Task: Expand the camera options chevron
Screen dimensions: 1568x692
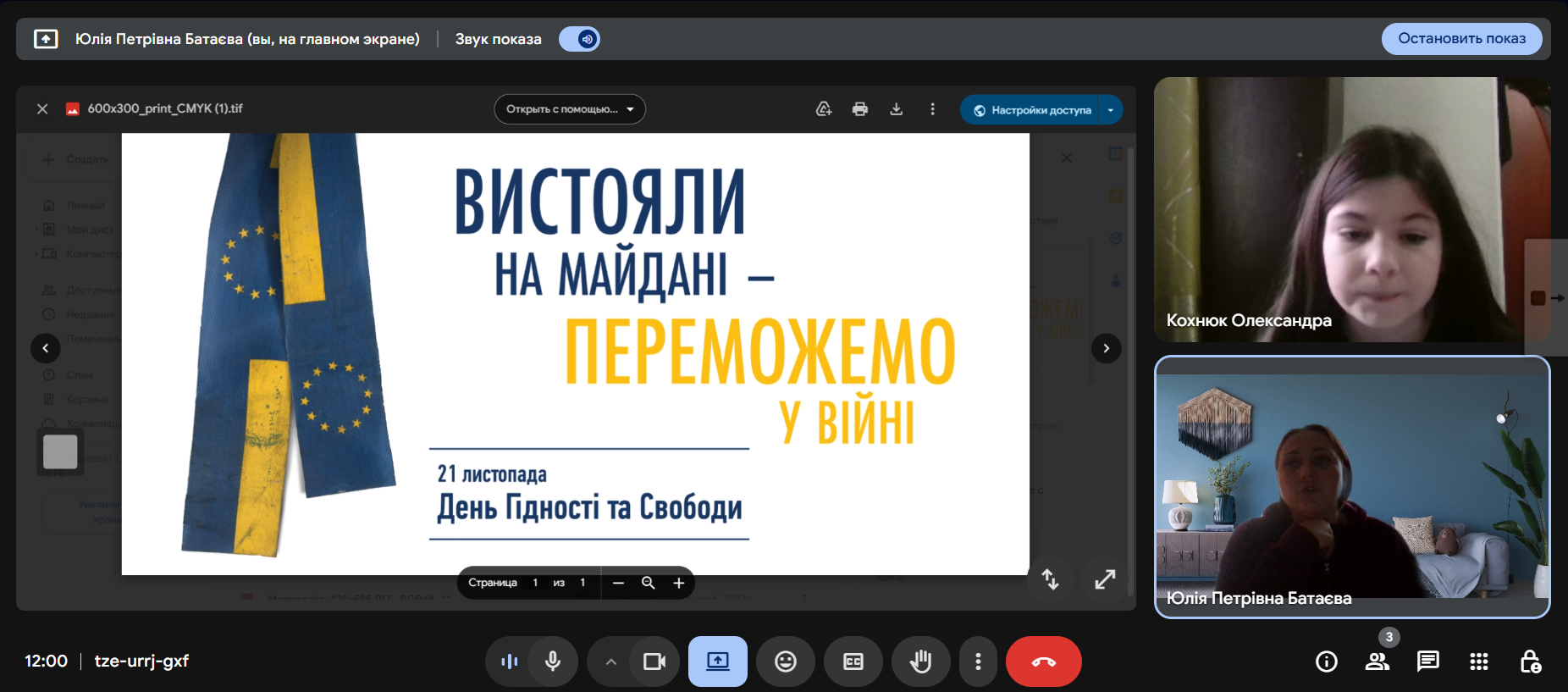Action: tap(610, 662)
